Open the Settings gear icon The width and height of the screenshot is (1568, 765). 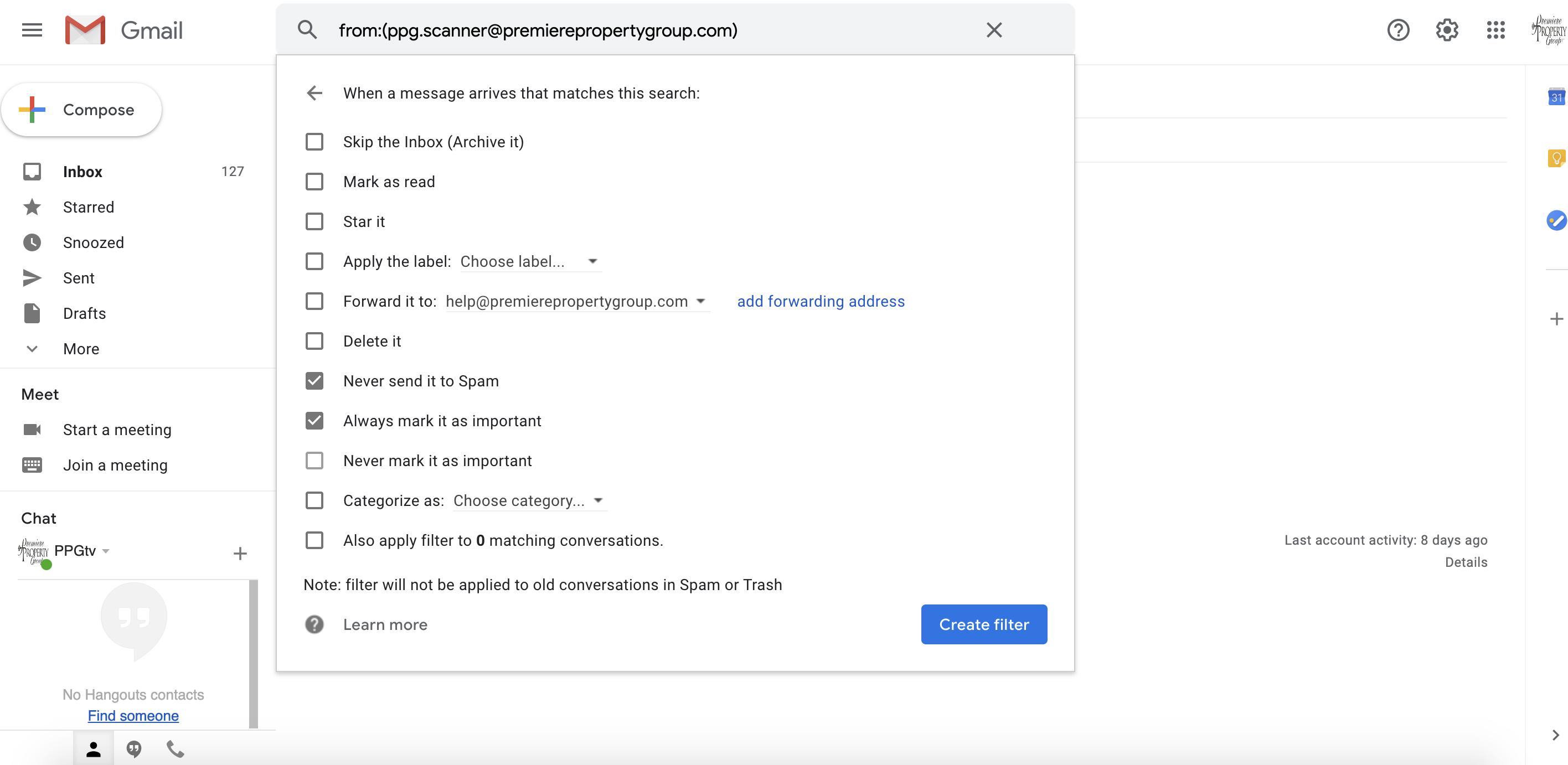click(x=1446, y=30)
